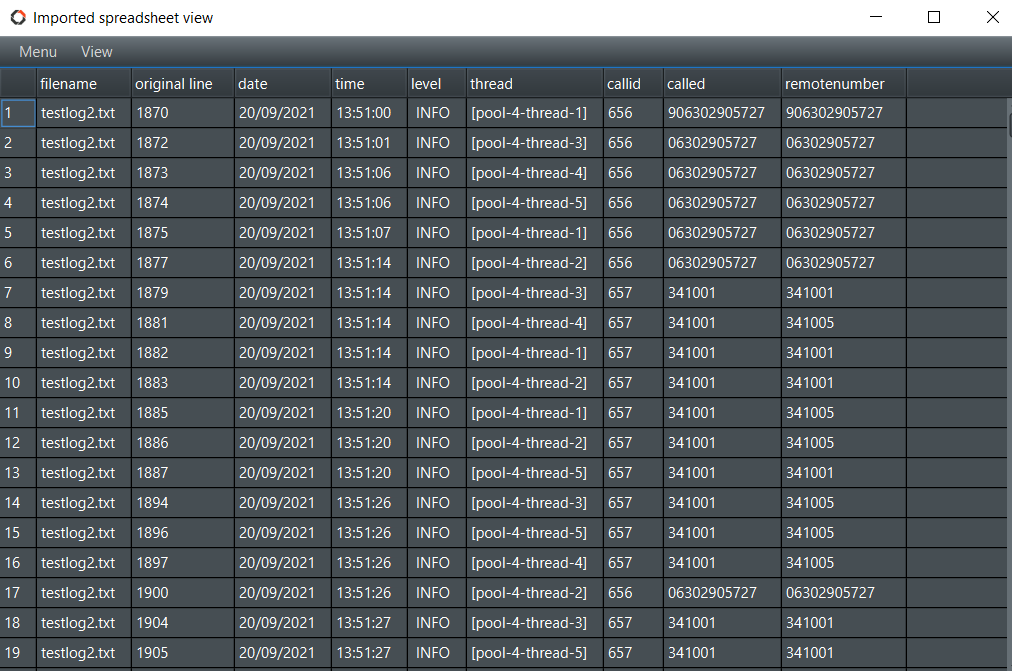
Task: Open the Menu menu
Action: pos(38,52)
